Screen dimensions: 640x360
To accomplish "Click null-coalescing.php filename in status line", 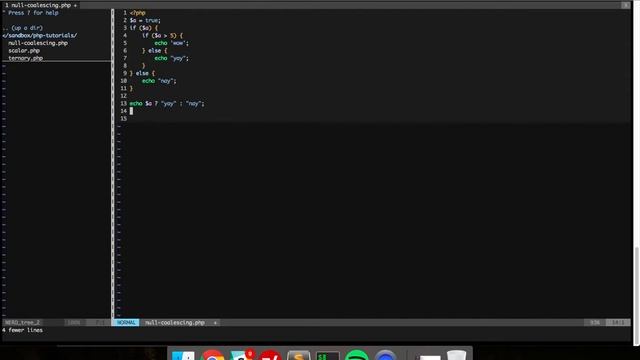I will (x=175, y=322).
